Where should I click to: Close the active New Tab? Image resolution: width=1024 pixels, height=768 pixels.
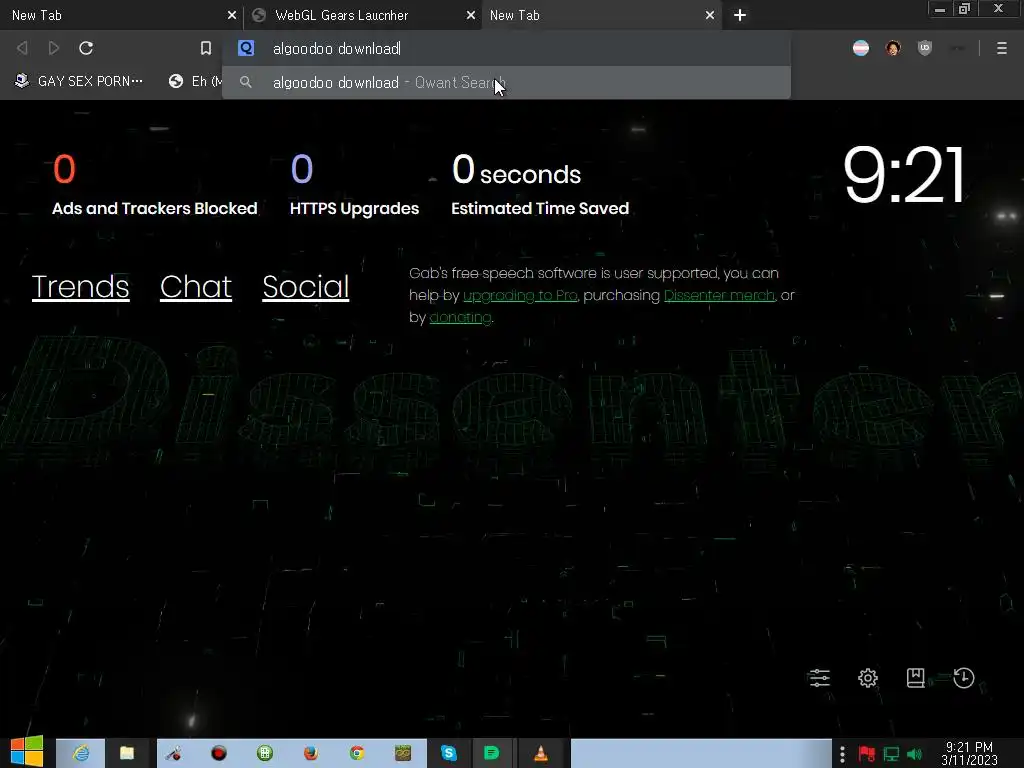pos(710,15)
